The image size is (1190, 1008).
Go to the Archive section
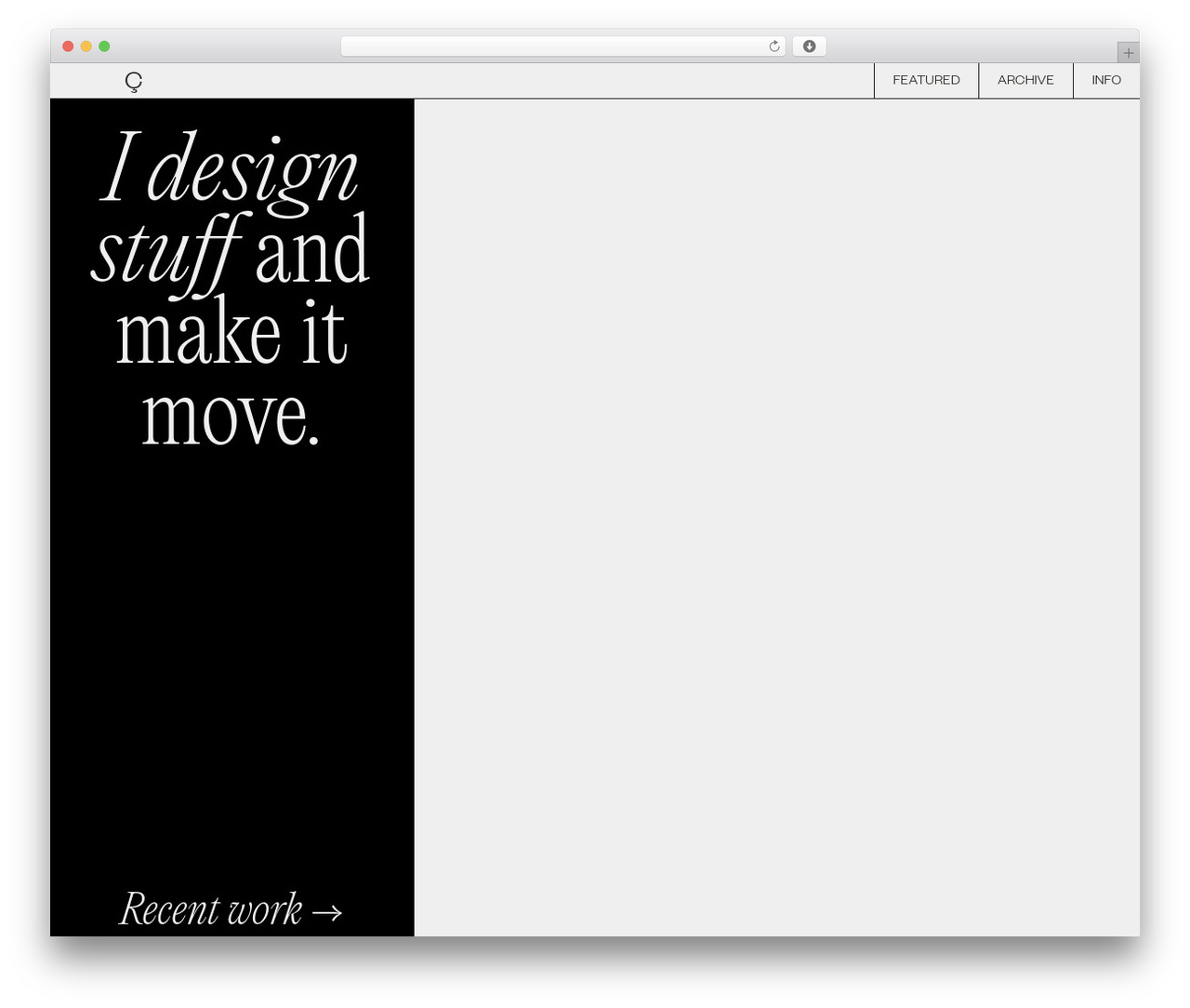point(1025,80)
